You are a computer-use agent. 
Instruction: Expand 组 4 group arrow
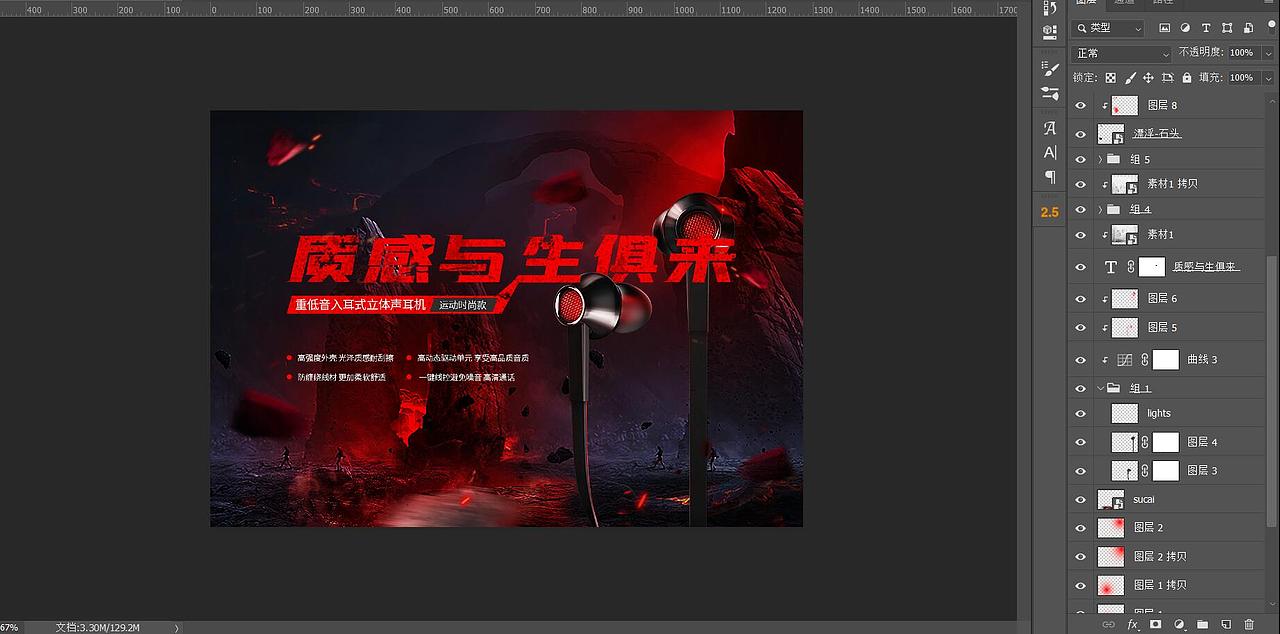pyautogui.click(x=1100, y=209)
